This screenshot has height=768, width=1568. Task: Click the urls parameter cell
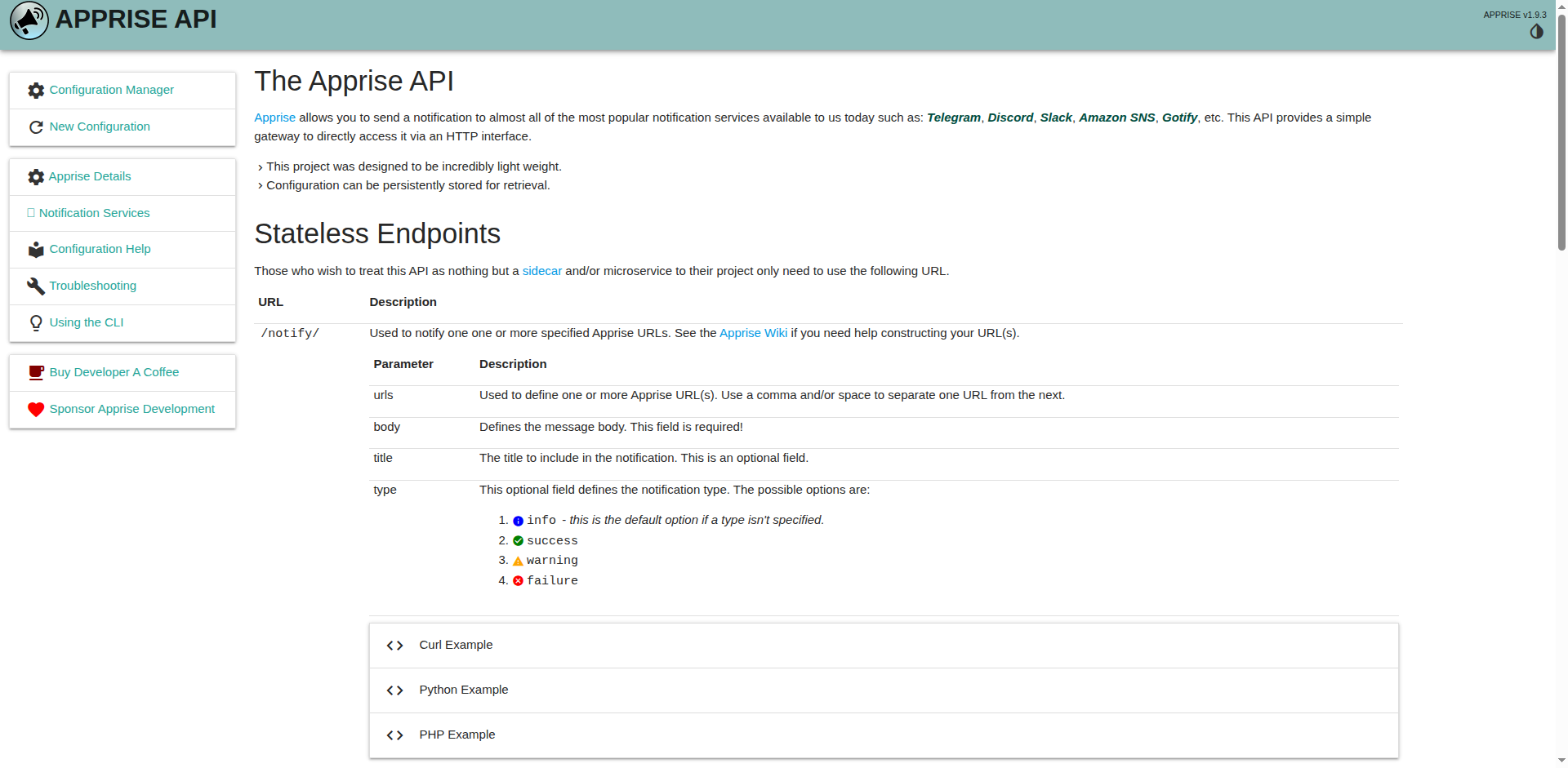383,395
